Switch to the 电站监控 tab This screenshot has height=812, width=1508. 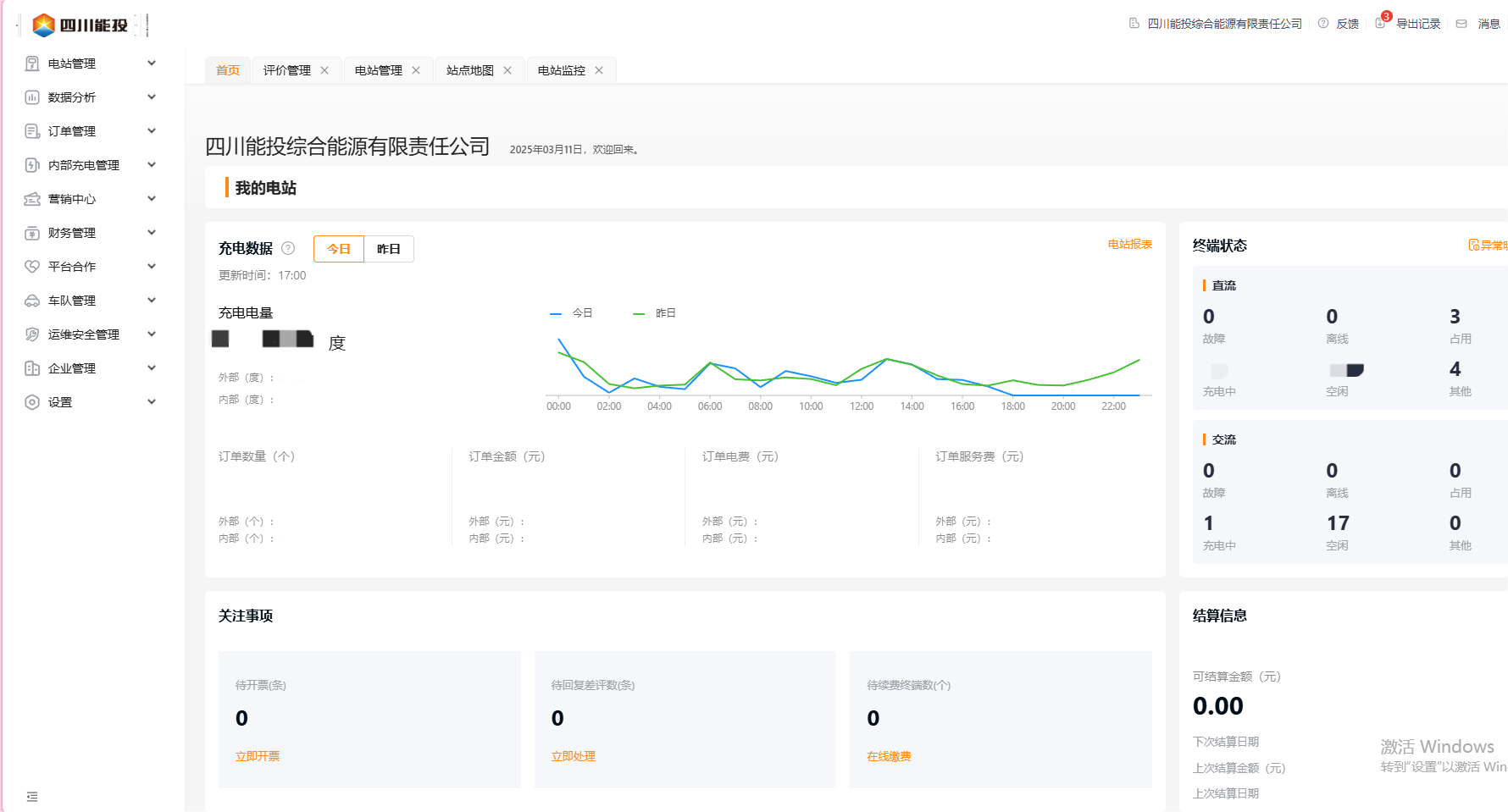click(562, 70)
